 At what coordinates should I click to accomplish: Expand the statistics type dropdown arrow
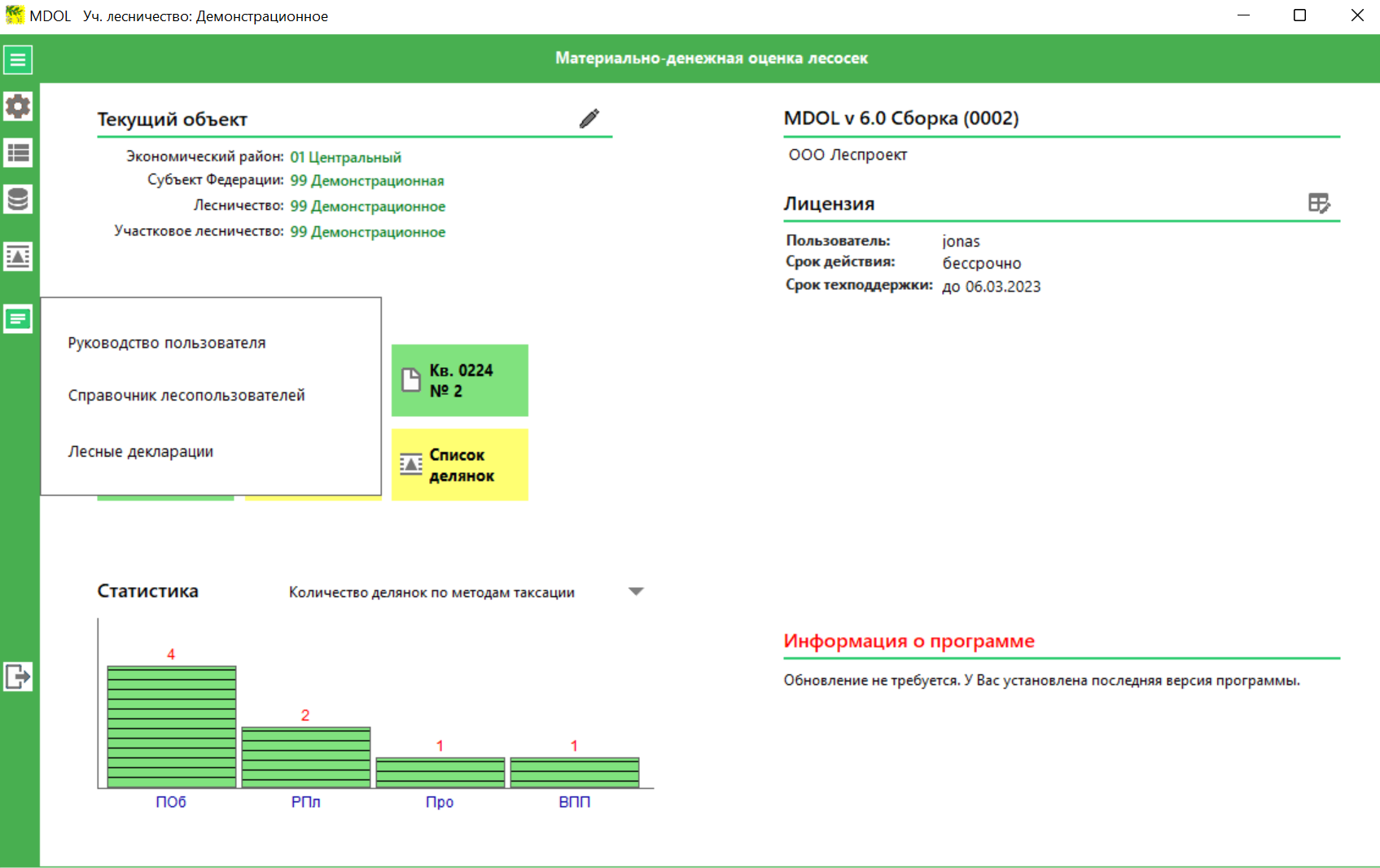(637, 592)
